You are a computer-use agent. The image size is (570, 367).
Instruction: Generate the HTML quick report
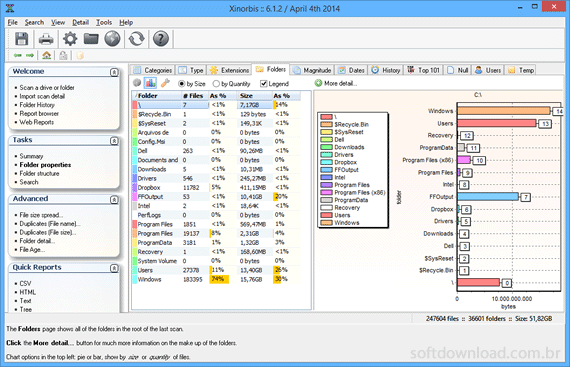(x=28, y=292)
